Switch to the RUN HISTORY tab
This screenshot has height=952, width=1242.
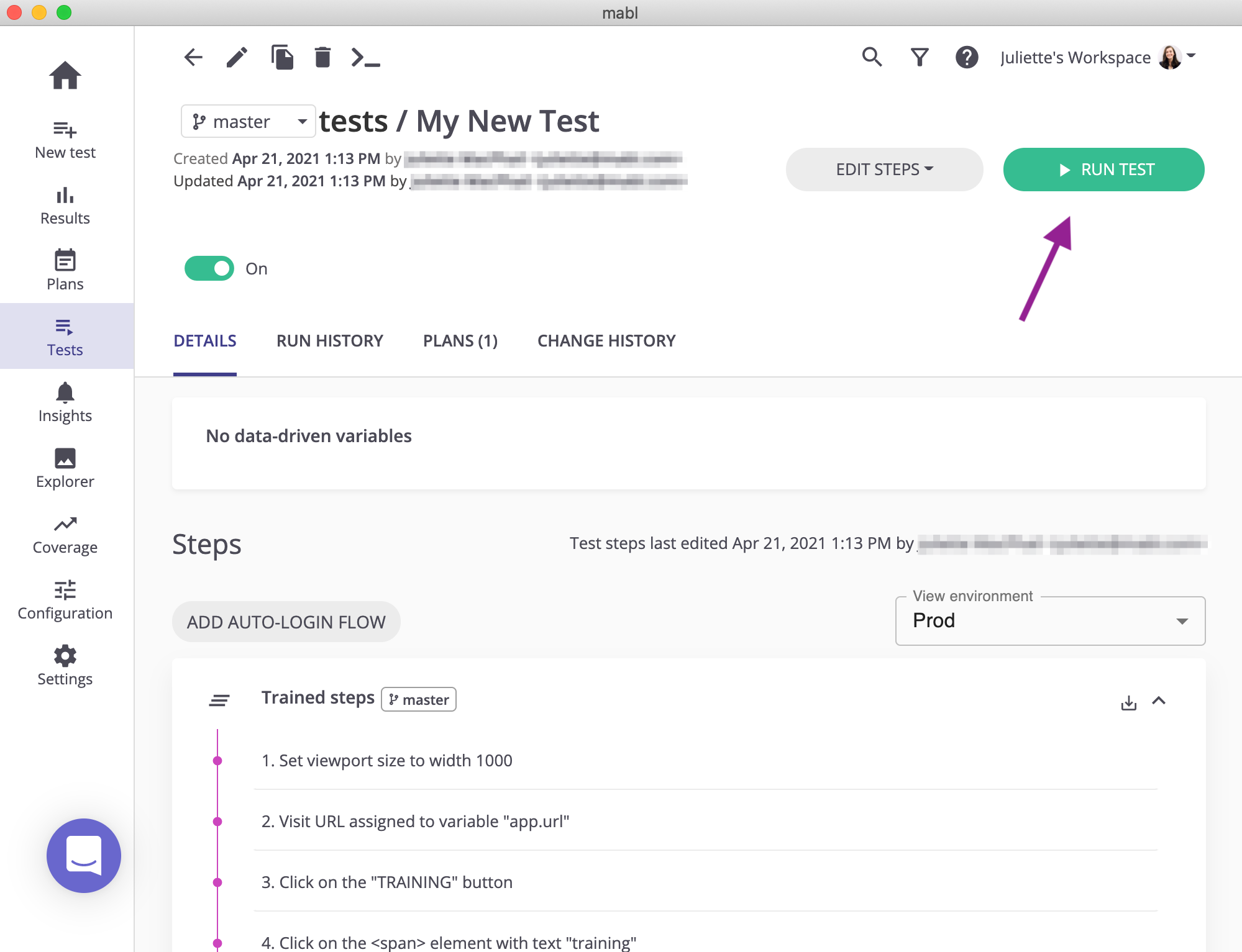click(329, 341)
